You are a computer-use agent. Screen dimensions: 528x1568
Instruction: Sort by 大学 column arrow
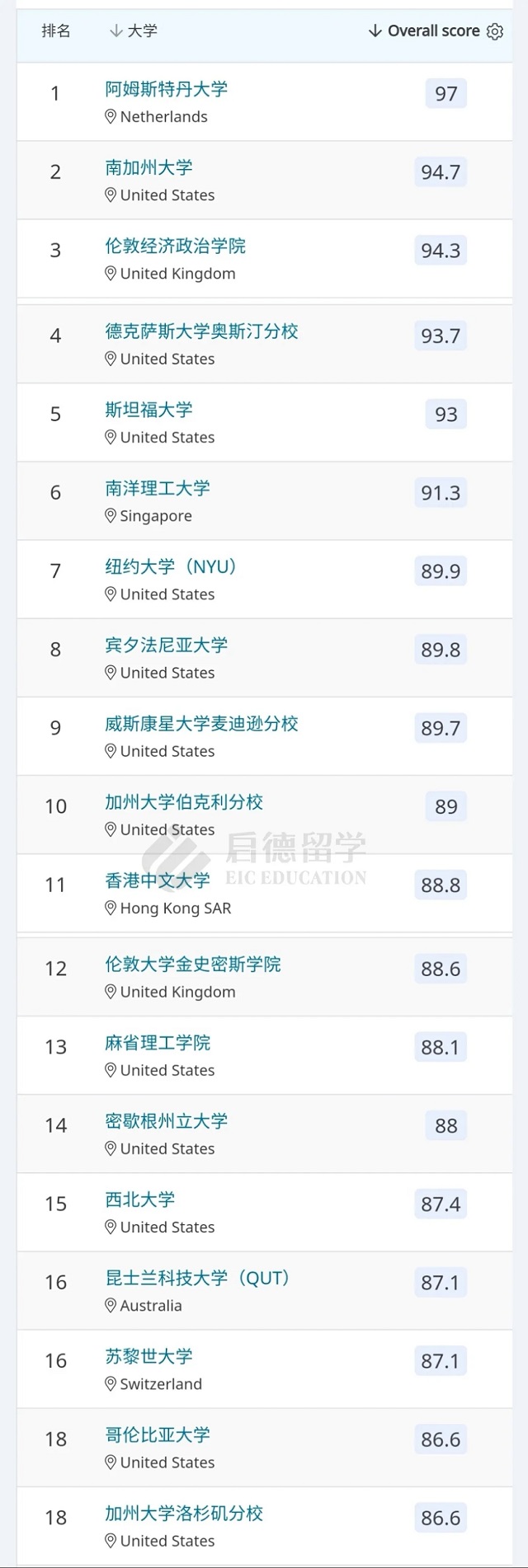click(x=115, y=31)
